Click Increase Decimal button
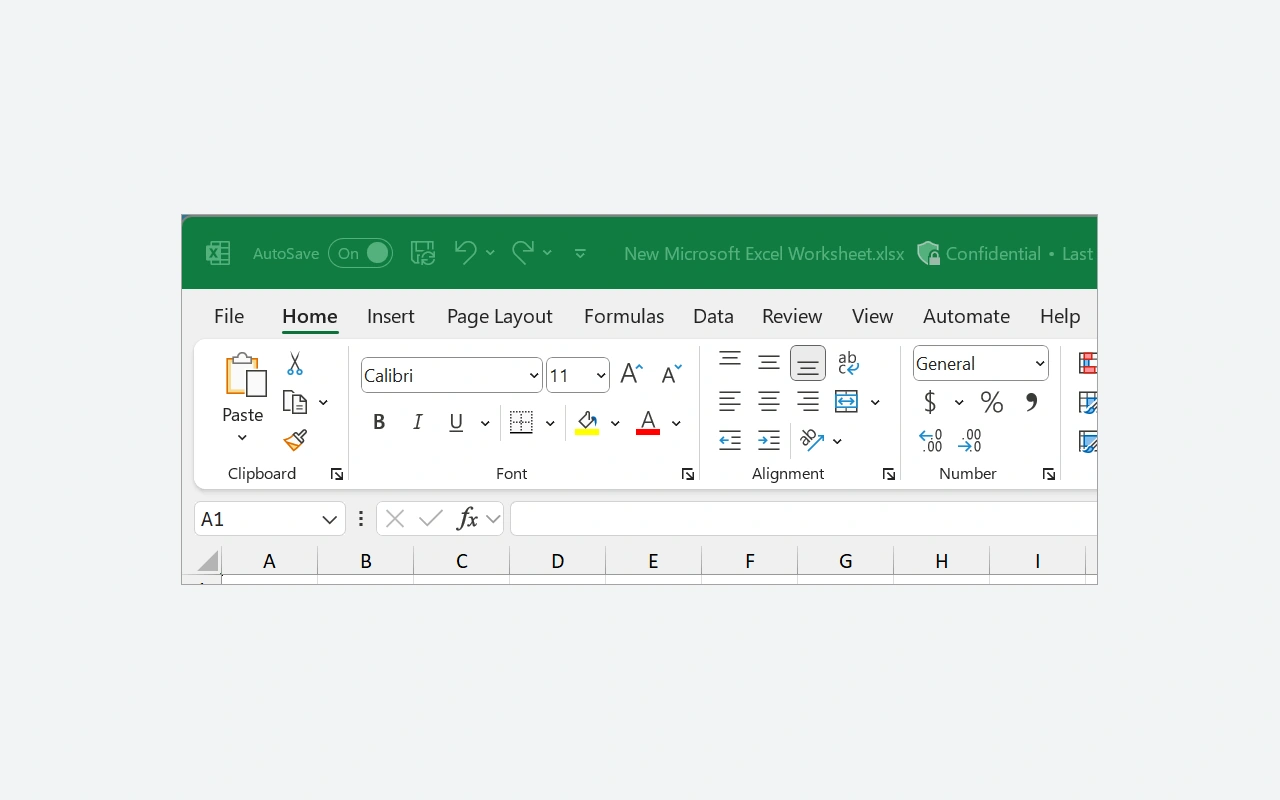Image resolution: width=1280 pixels, height=800 pixels. pyautogui.click(x=930, y=440)
